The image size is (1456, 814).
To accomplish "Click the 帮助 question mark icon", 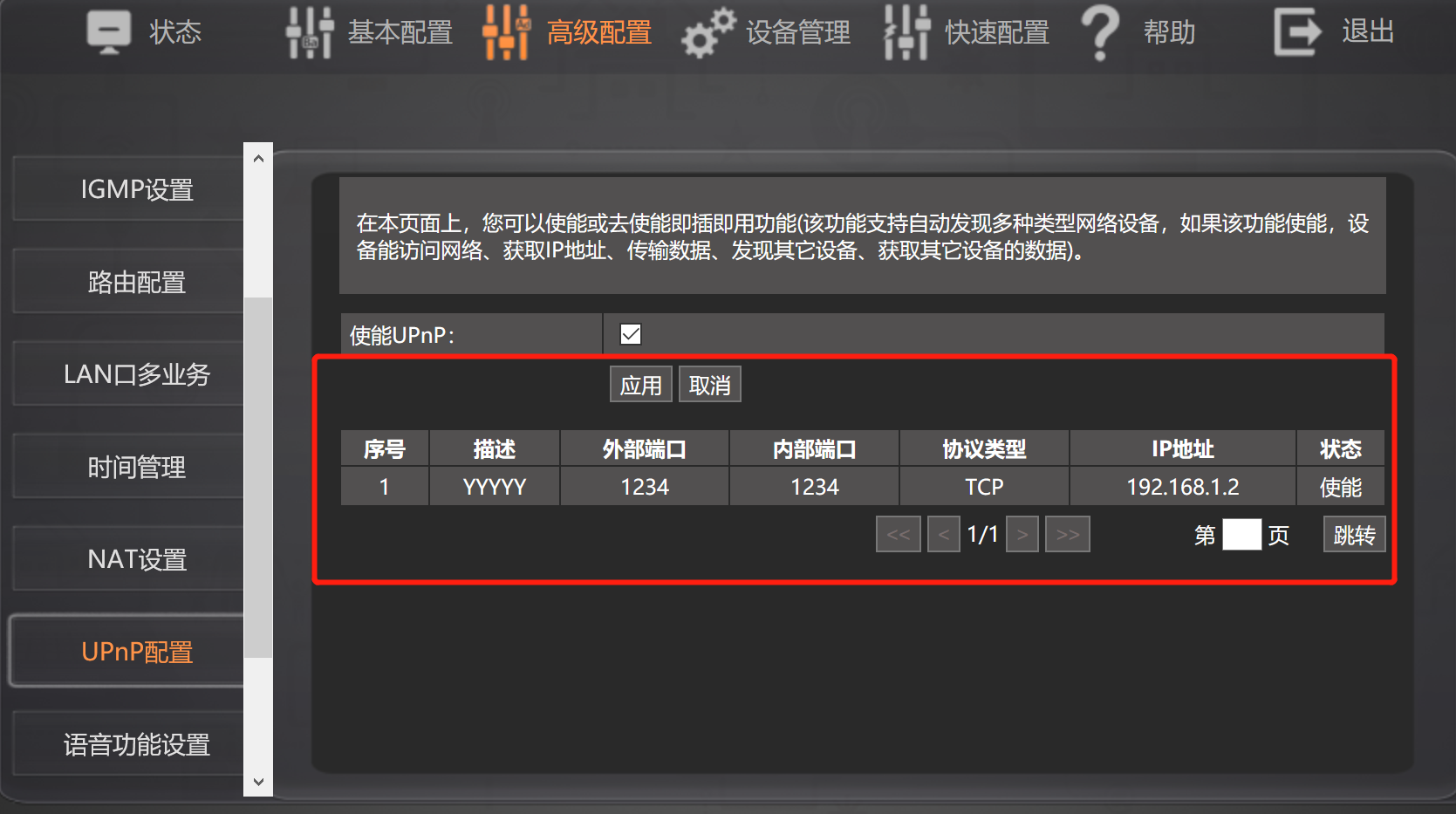I will click(x=1100, y=32).
